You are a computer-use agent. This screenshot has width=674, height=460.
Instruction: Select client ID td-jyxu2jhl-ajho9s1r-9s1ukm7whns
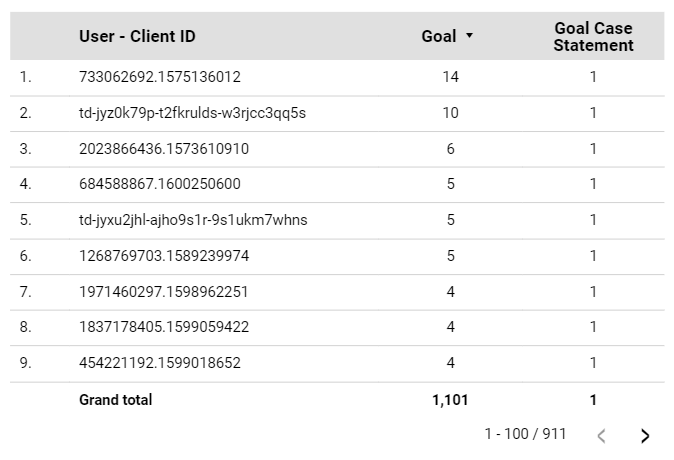(193, 220)
